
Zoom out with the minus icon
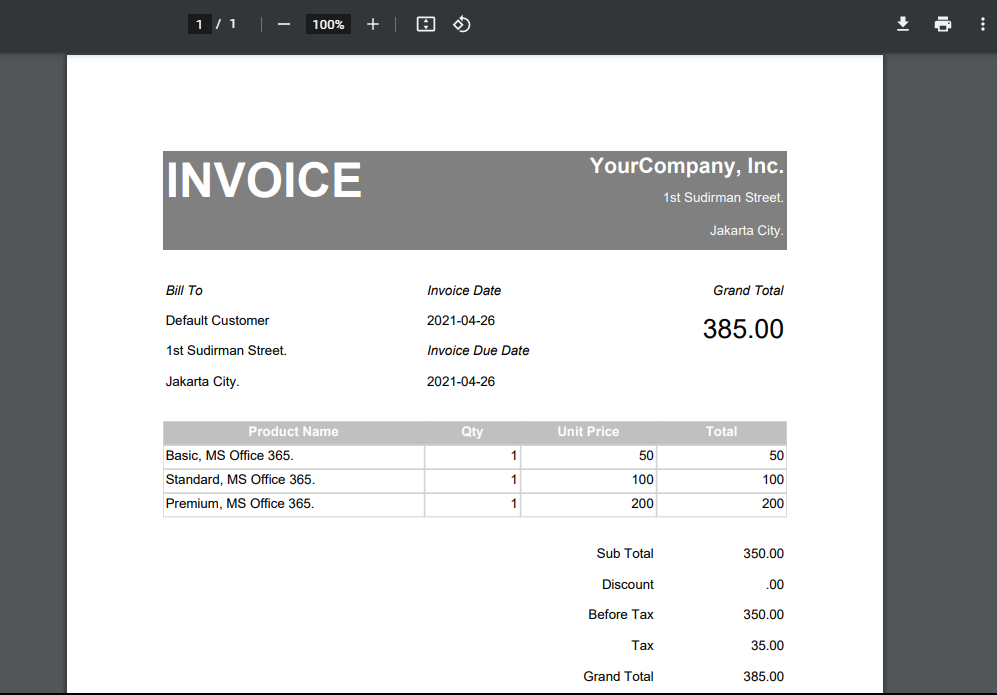(x=284, y=24)
